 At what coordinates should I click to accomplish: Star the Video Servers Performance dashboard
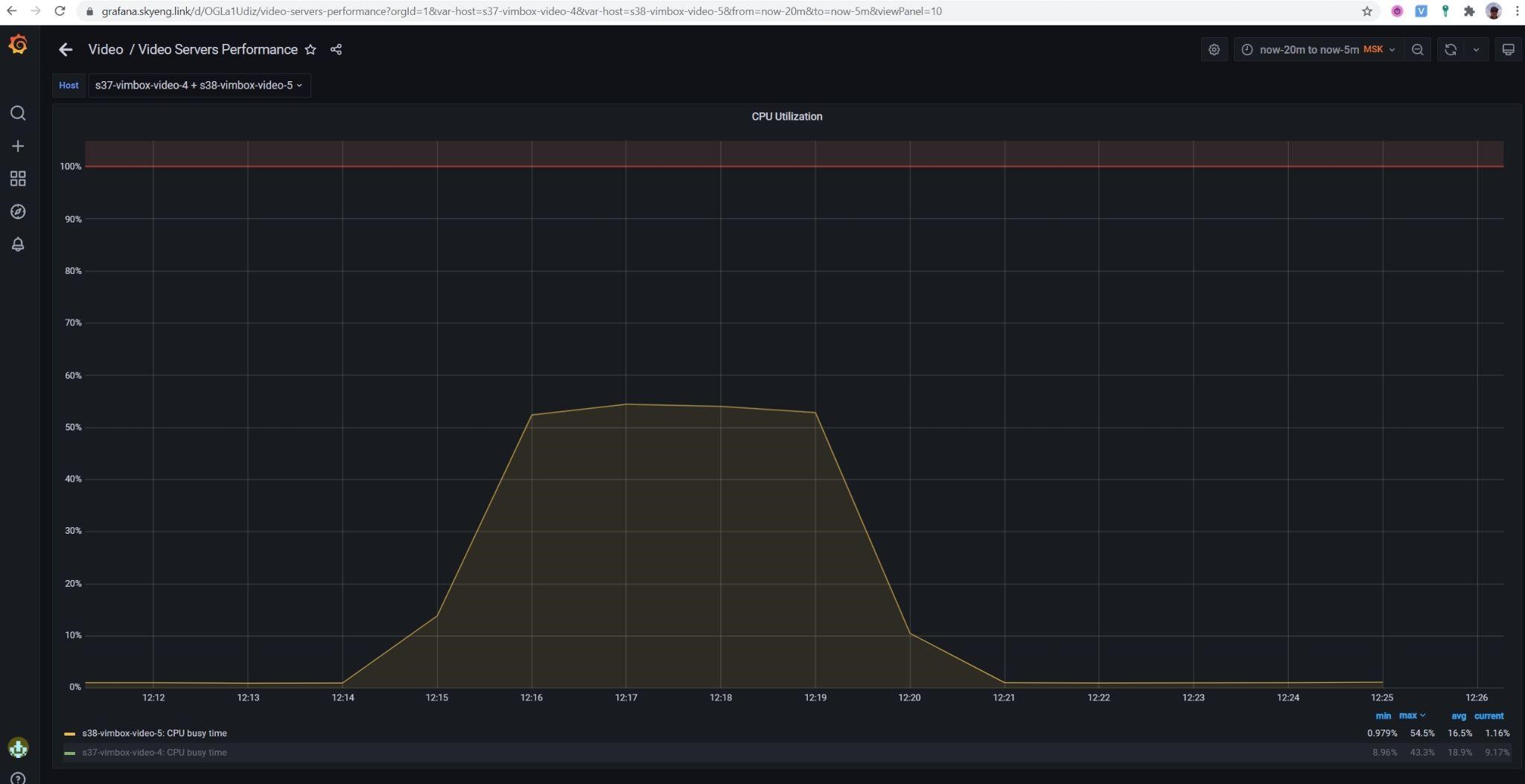tap(311, 49)
